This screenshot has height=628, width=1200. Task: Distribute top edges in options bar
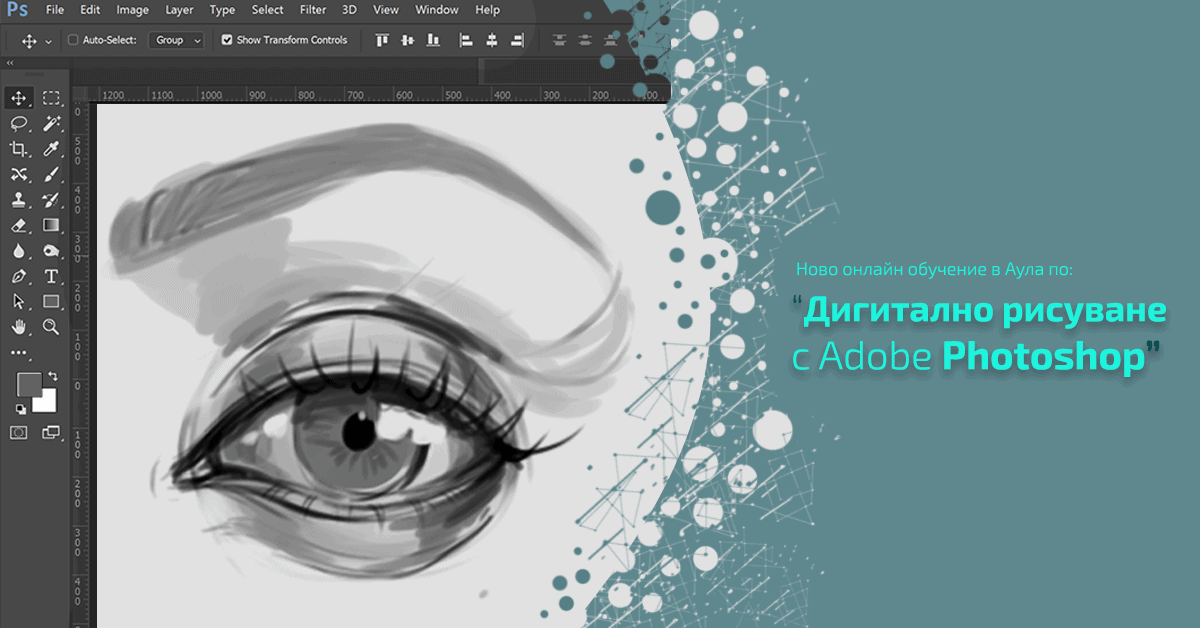(559, 41)
